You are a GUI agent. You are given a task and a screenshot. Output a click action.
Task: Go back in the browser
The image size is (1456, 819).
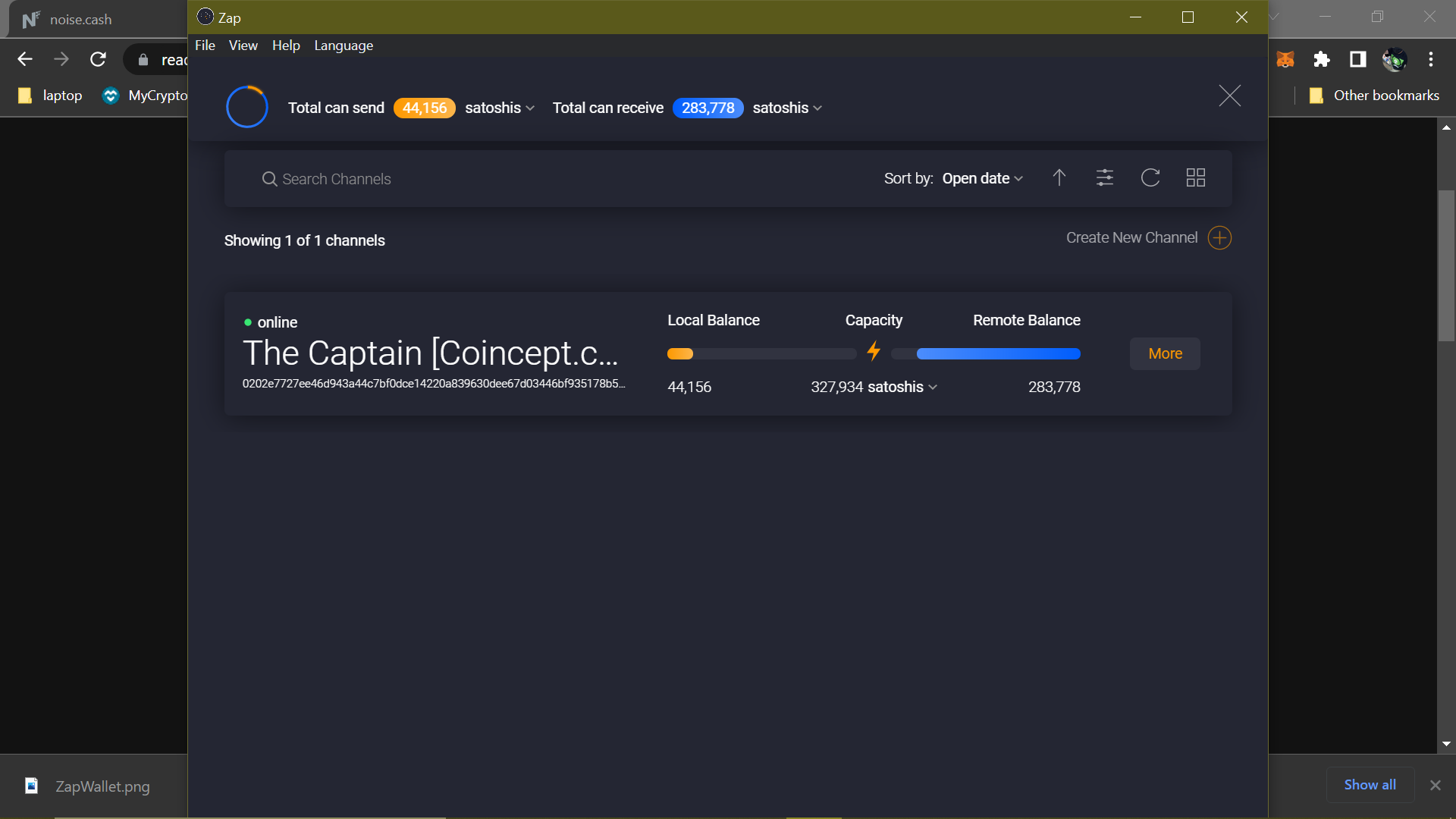[25, 59]
